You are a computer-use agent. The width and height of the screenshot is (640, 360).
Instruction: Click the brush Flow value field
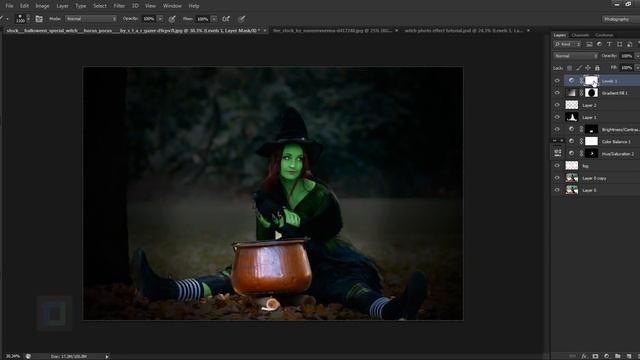tap(202, 19)
